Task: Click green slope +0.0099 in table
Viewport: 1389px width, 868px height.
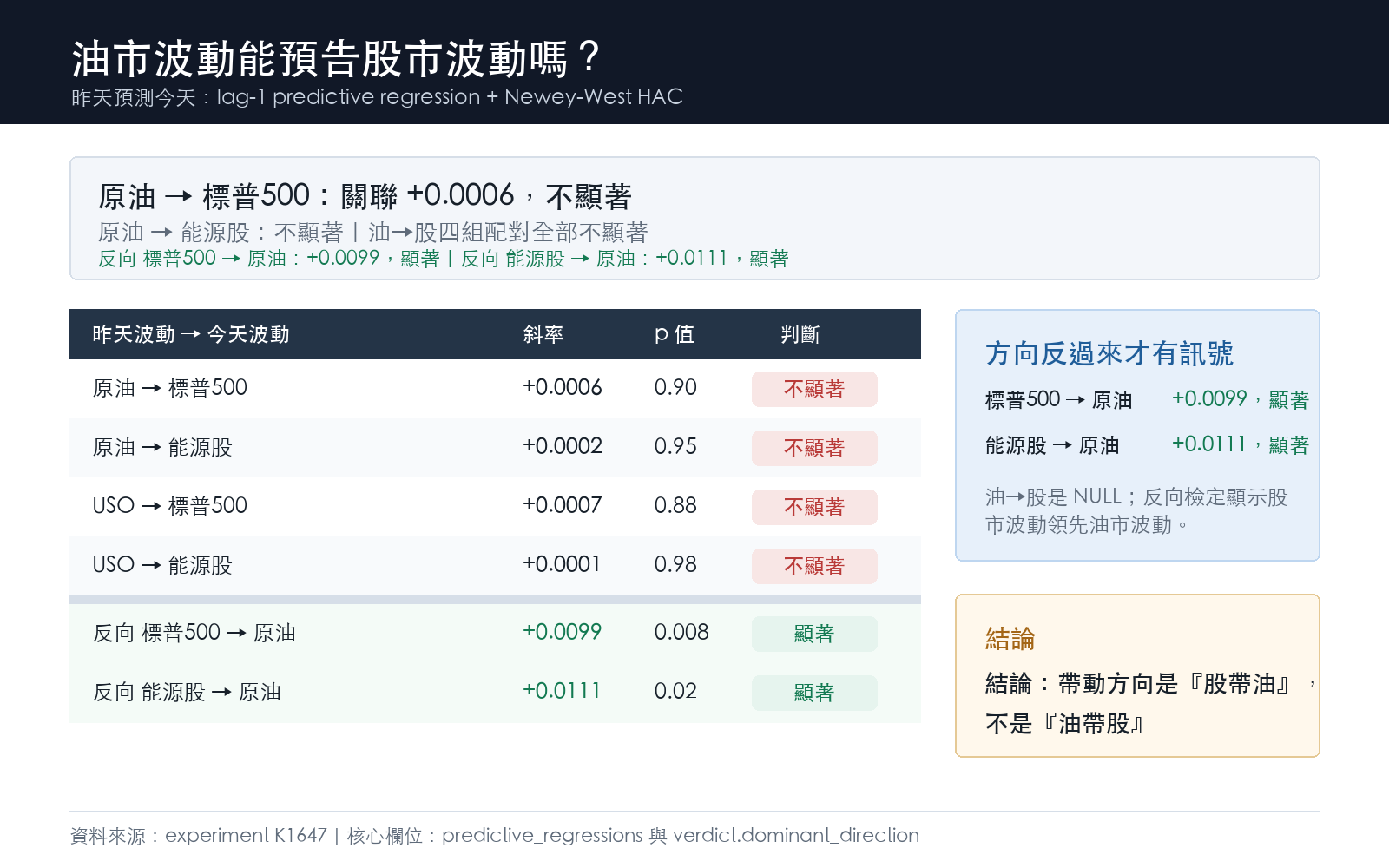Action: [x=563, y=632]
